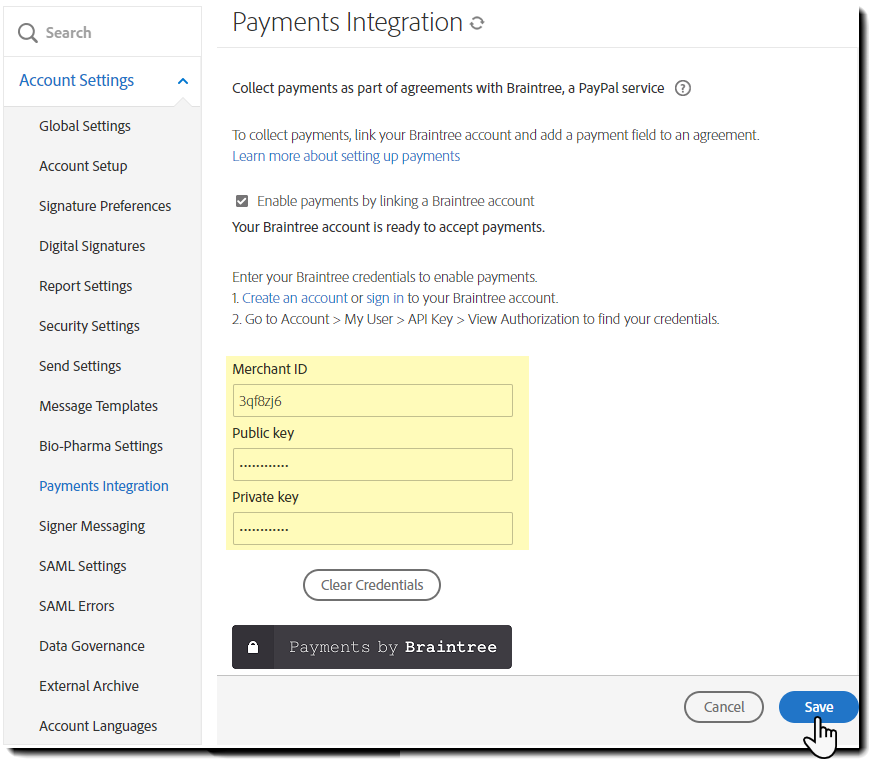
Task: Click the lock icon on Braintree badge
Action: (x=253, y=647)
